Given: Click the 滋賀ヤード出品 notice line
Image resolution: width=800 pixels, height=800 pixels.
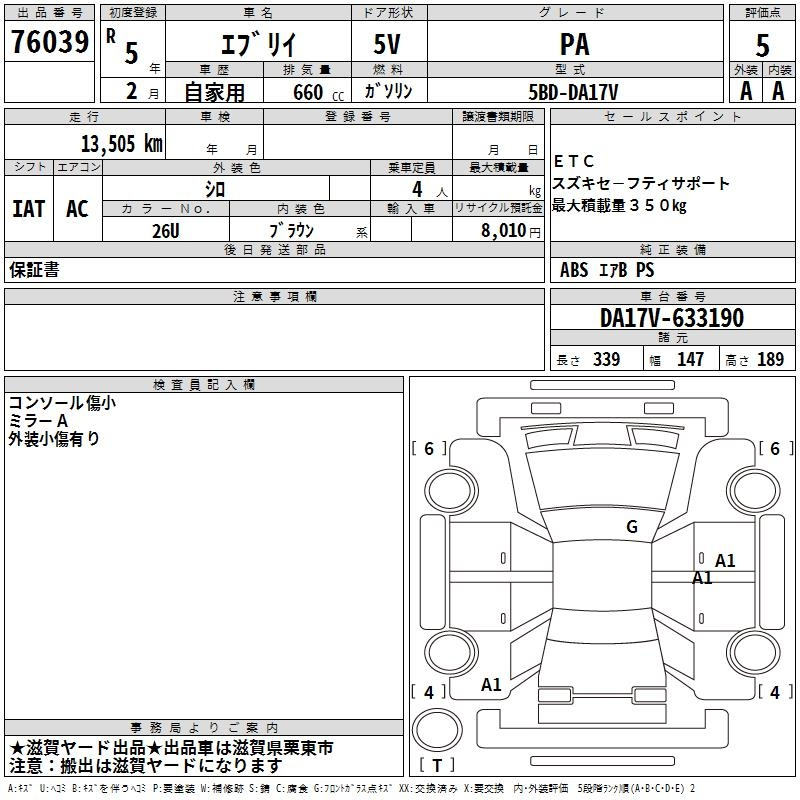Looking at the screenshot, I should pyautogui.click(x=171, y=747).
